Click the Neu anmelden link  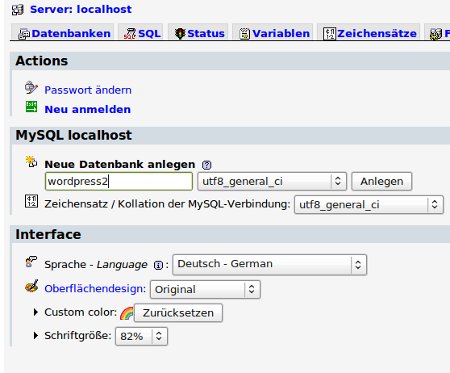tap(87, 109)
